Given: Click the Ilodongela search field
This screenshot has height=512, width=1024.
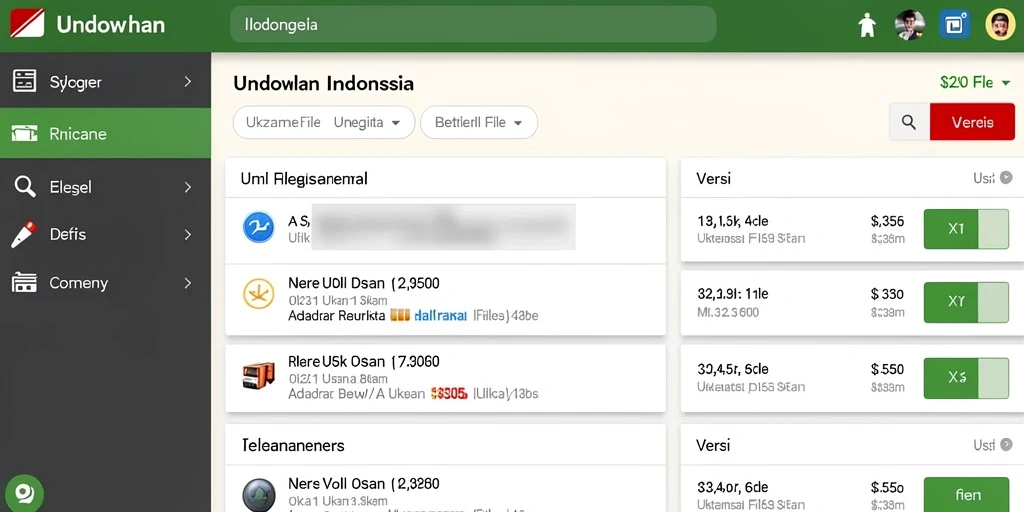Looking at the screenshot, I should [473, 25].
